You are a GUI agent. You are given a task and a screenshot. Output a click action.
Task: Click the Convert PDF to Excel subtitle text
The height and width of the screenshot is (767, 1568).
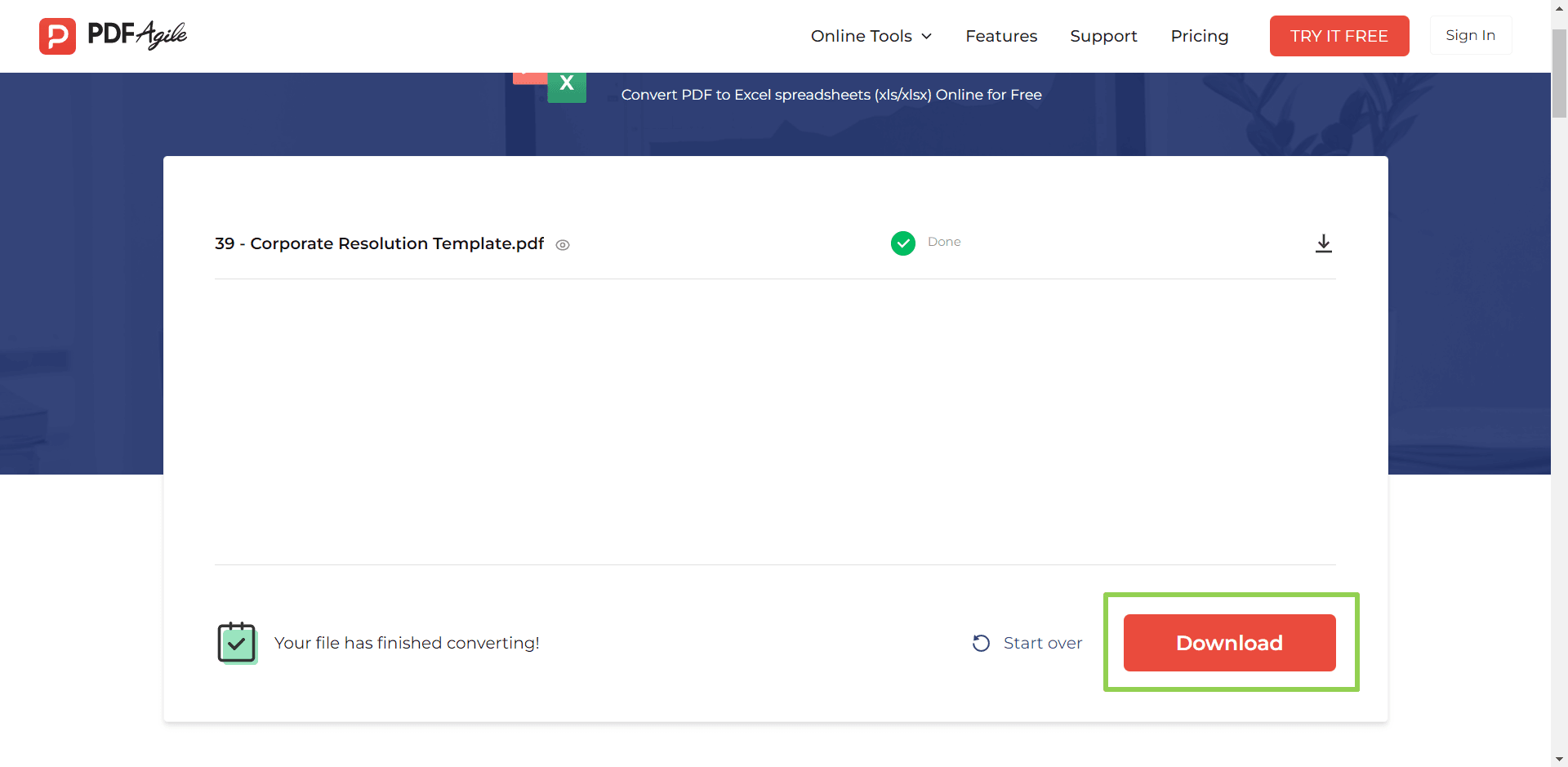coord(831,95)
